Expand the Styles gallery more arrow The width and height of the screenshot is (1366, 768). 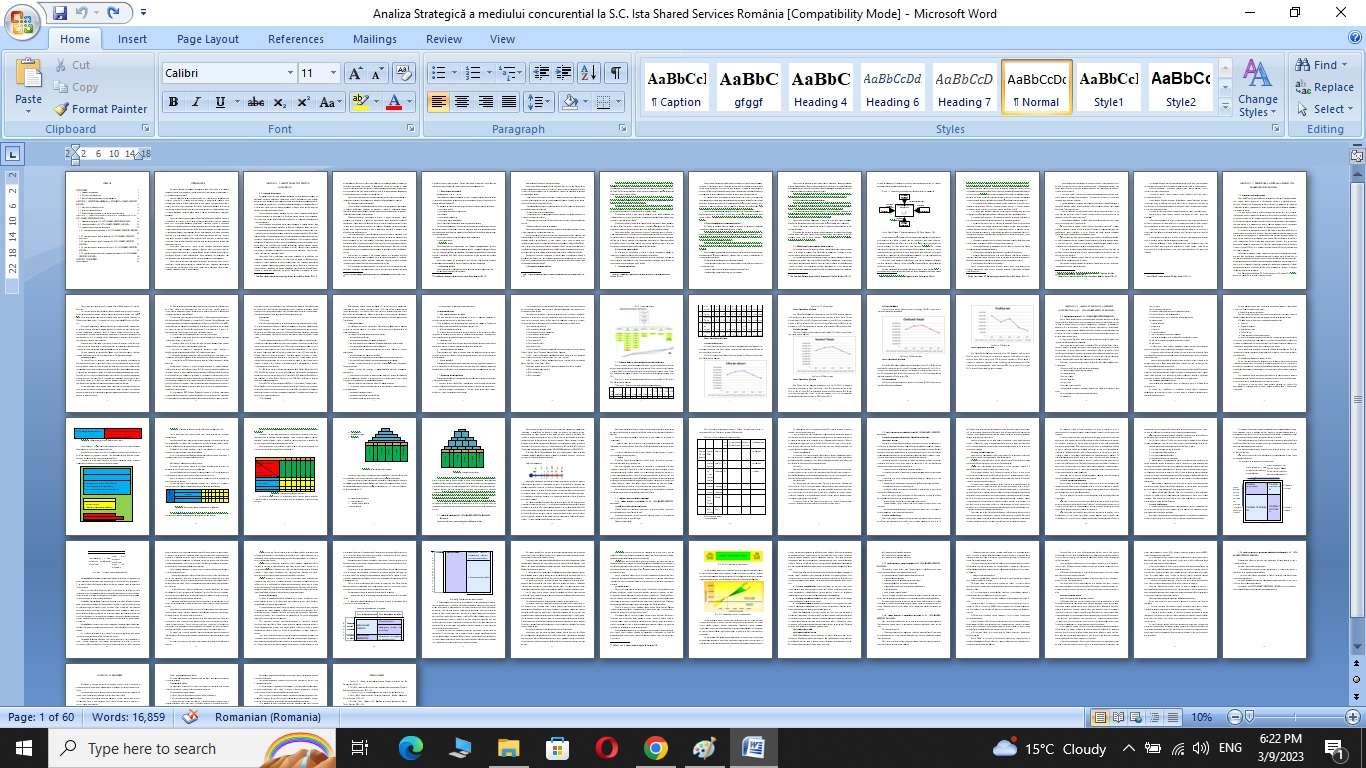(1226, 106)
